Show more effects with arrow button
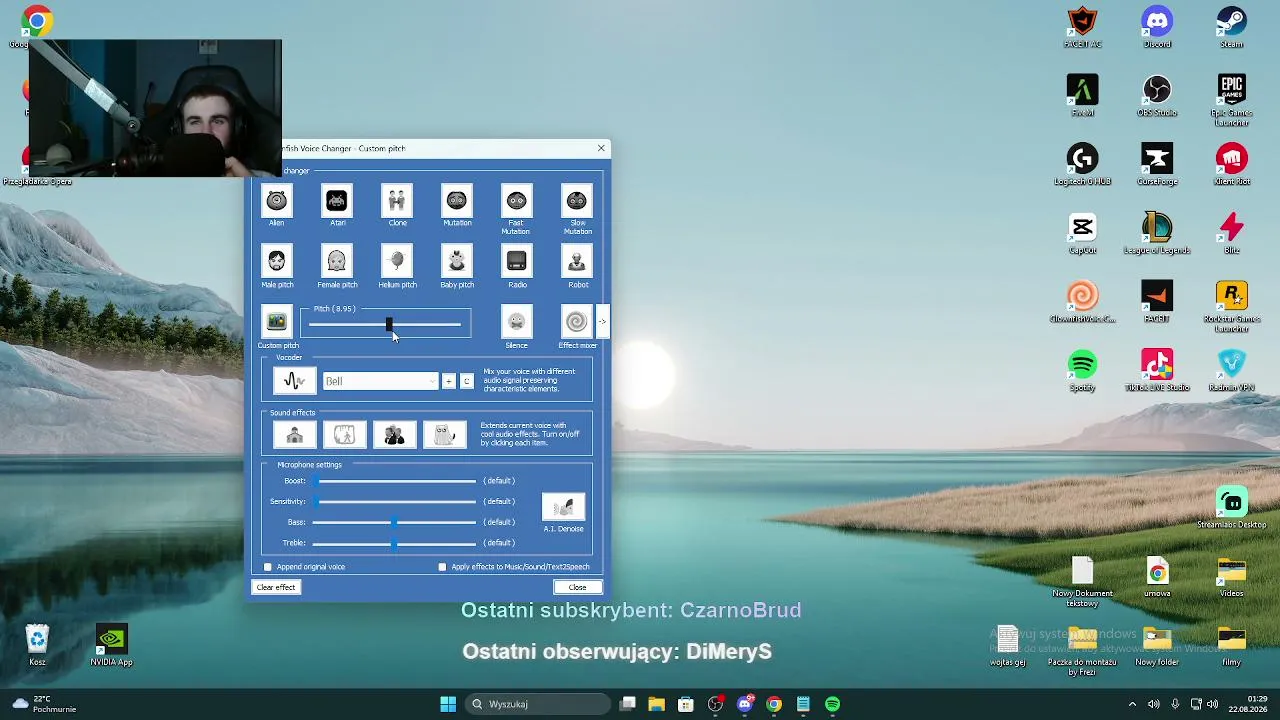Screen dimensions: 1280x720 [x=602, y=322]
